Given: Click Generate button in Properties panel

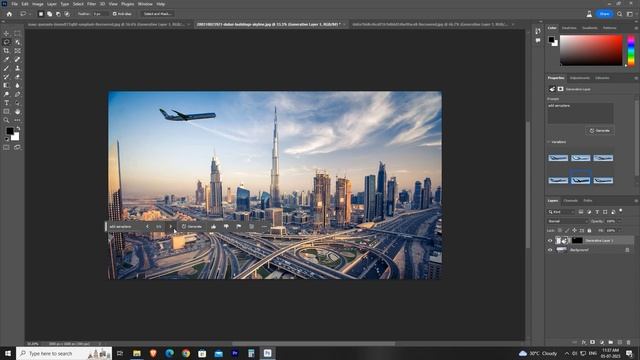Looking at the screenshot, I should coord(600,131).
